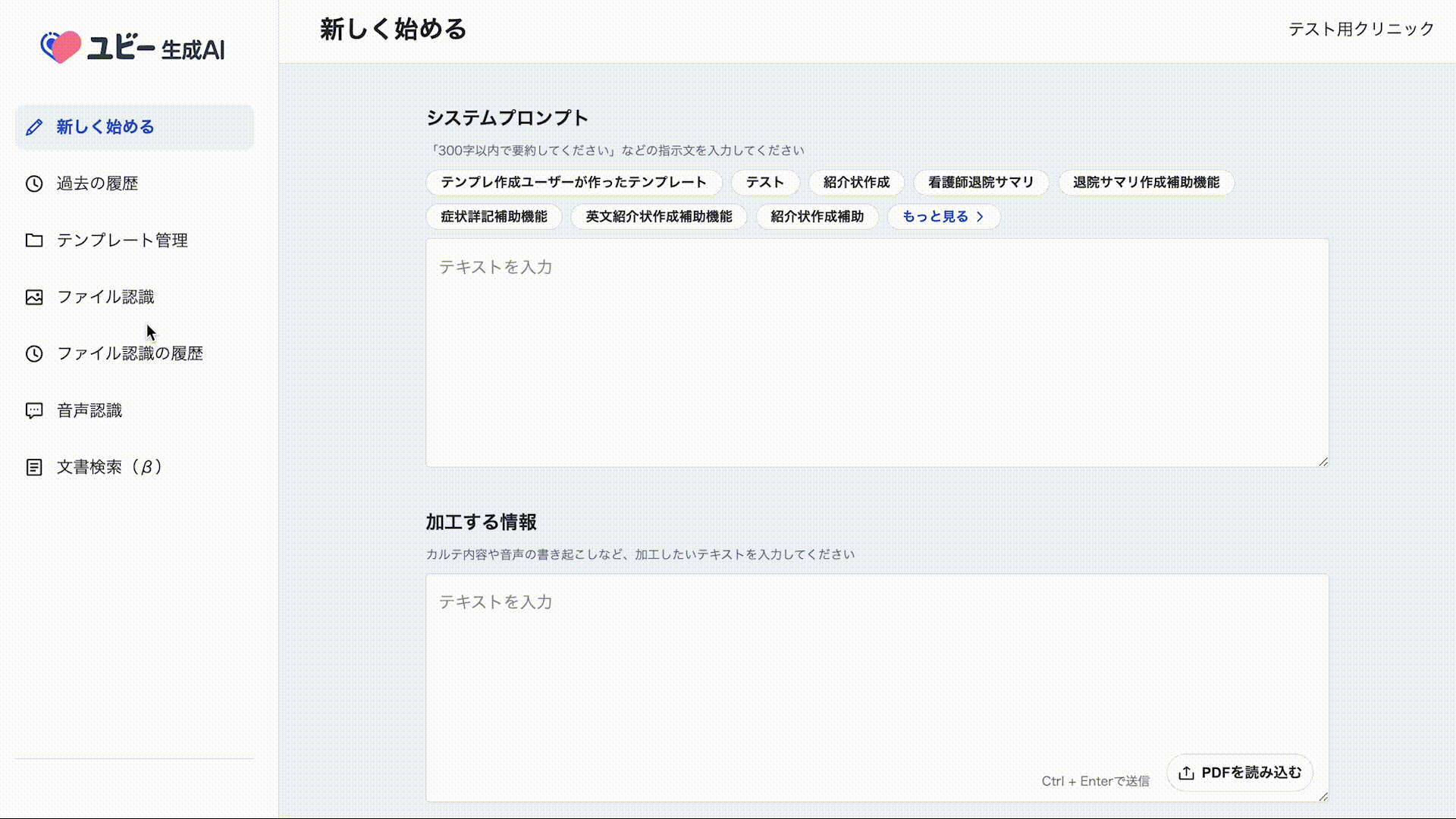
Task: Open the テンプレート管理 menu item
Action: [122, 240]
